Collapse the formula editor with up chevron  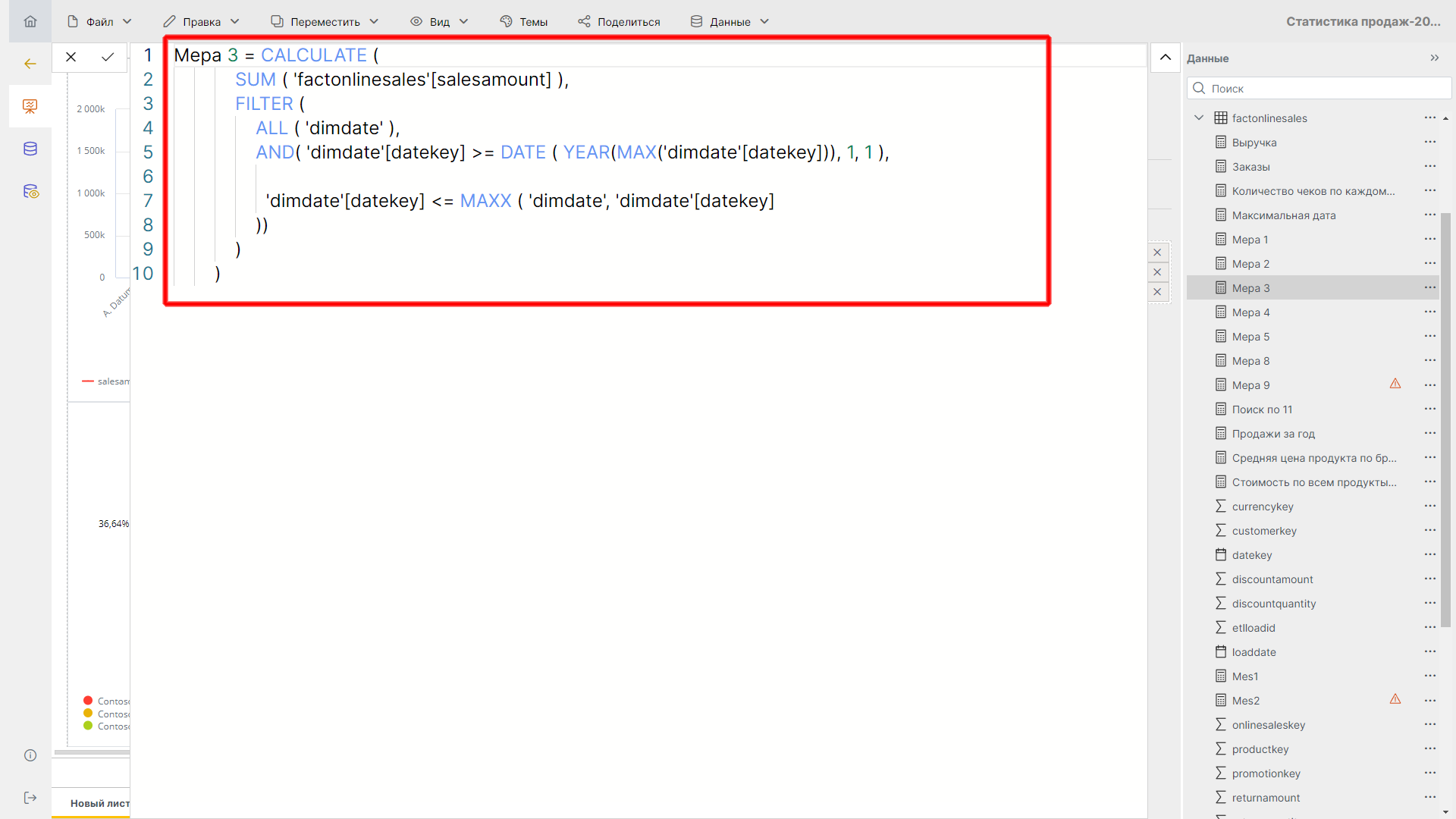(1166, 58)
